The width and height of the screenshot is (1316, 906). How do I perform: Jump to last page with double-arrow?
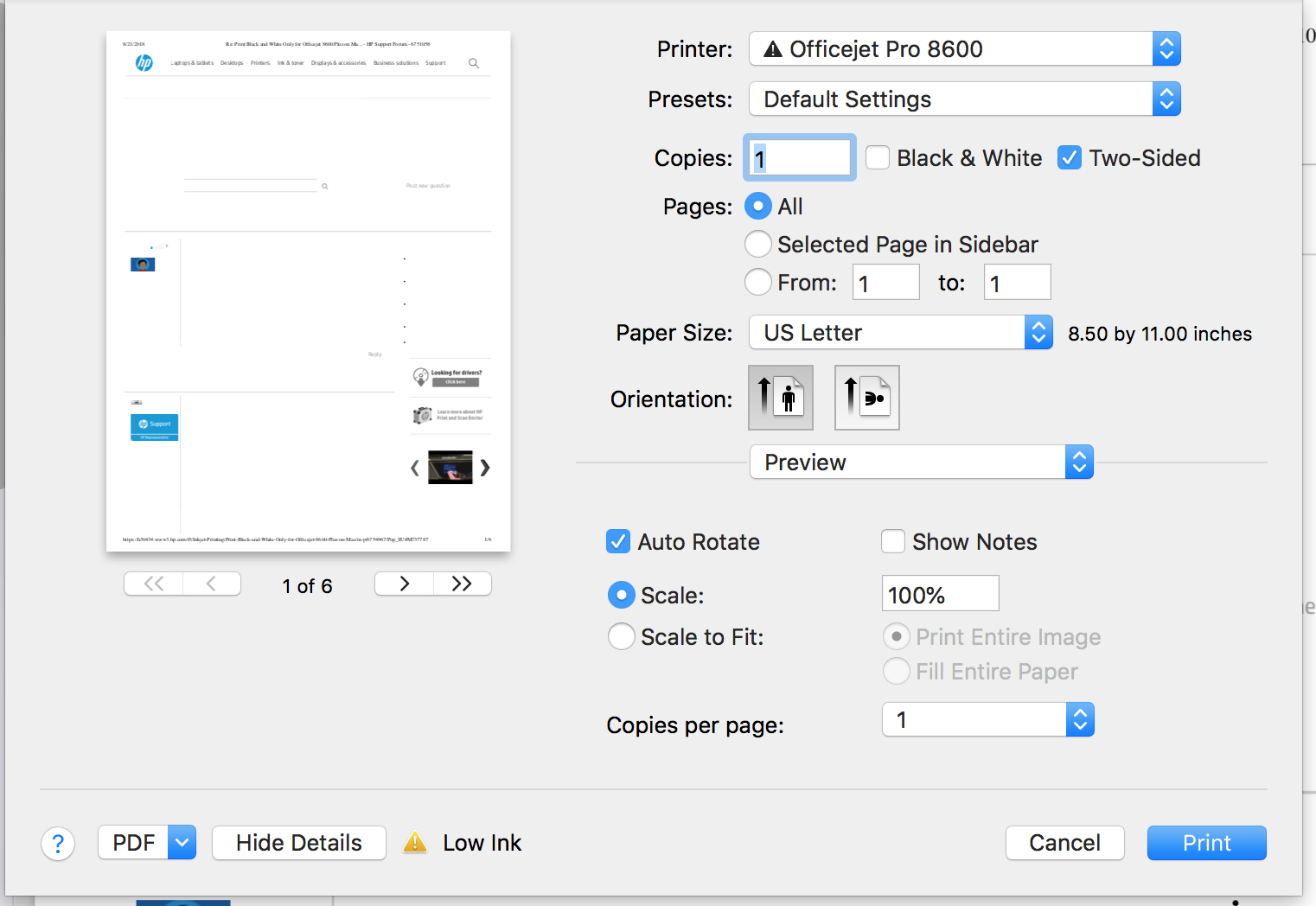point(462,584)
